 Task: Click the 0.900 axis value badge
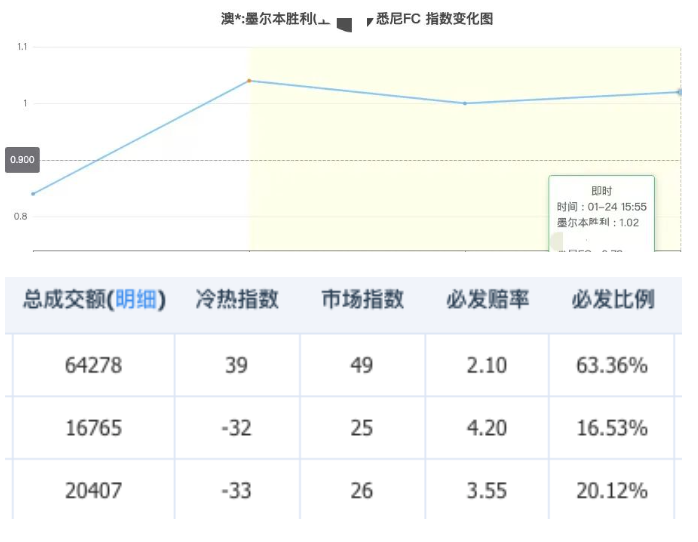22,160
